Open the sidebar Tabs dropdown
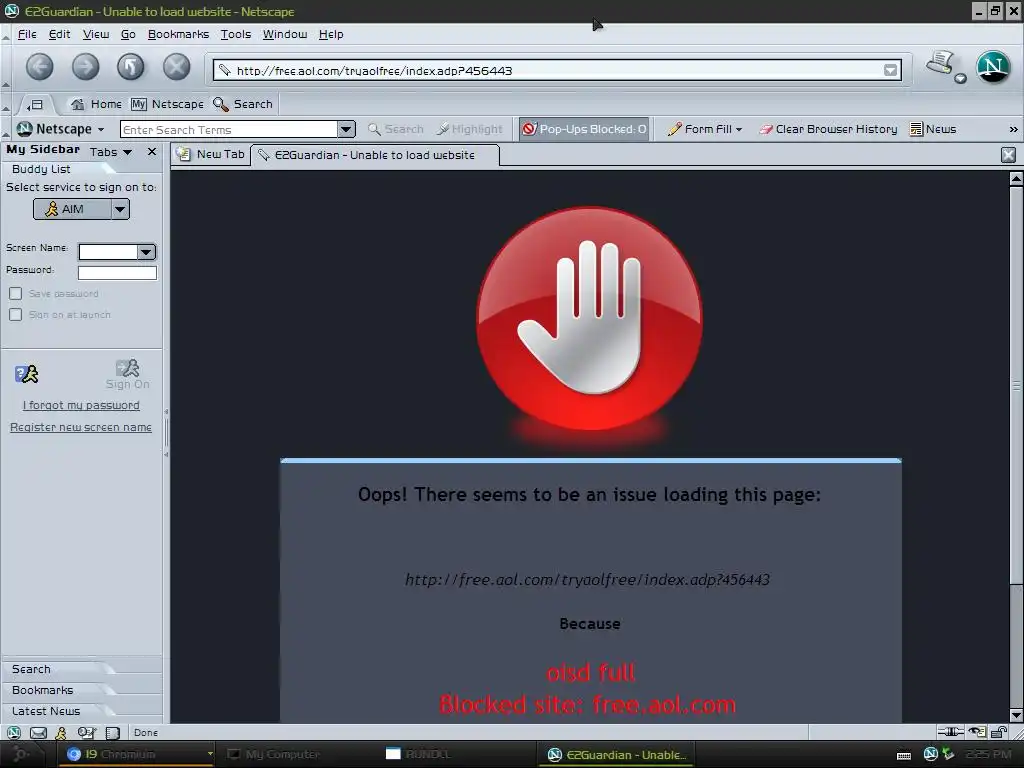Image resolution: width=1024 pixels, height=768 pixels. point(111,152)
